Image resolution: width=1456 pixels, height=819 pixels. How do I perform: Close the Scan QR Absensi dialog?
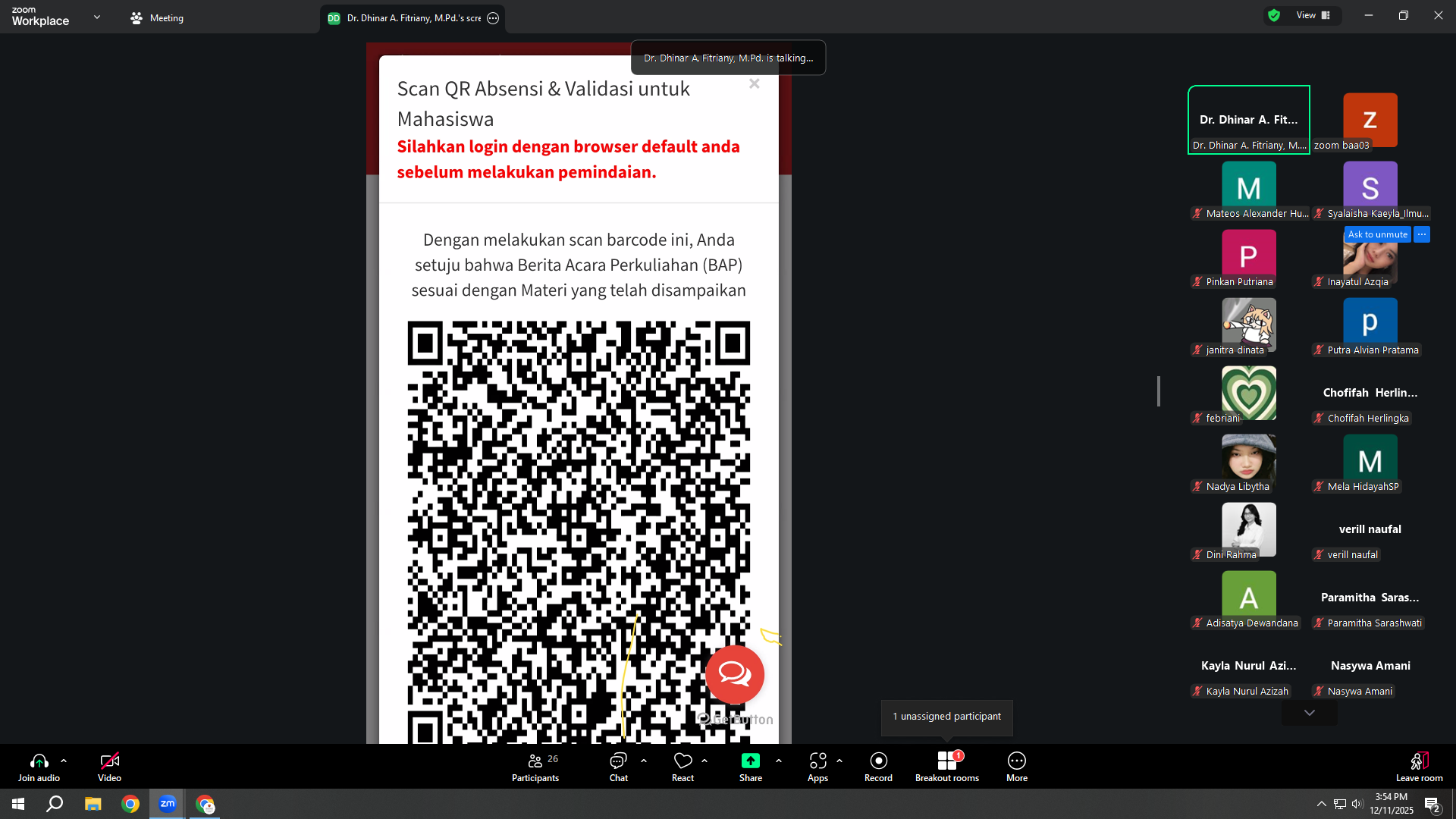tap(754, 83)
